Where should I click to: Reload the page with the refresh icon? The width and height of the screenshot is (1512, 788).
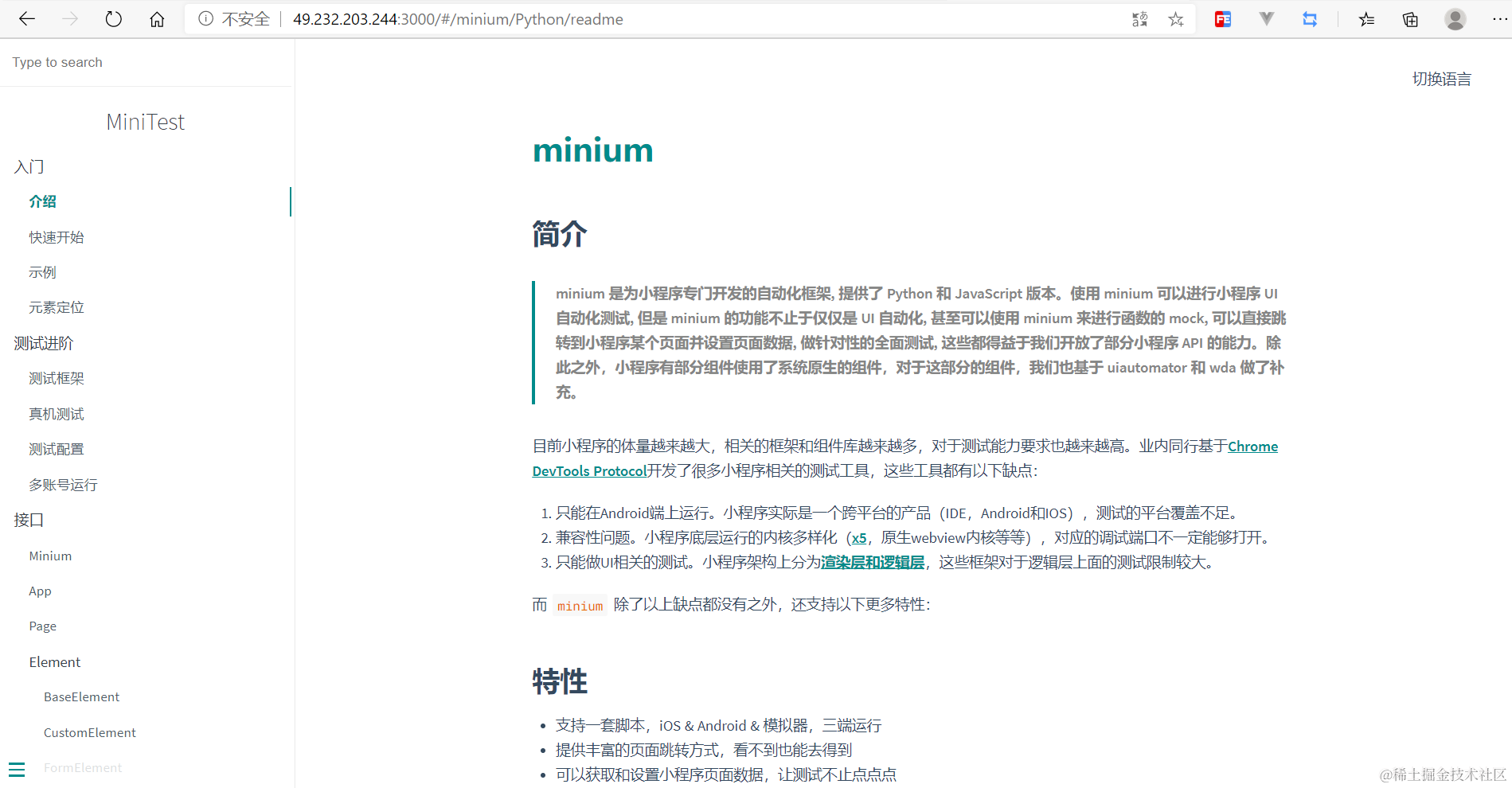pyautogui.click(x=114, y=19)
